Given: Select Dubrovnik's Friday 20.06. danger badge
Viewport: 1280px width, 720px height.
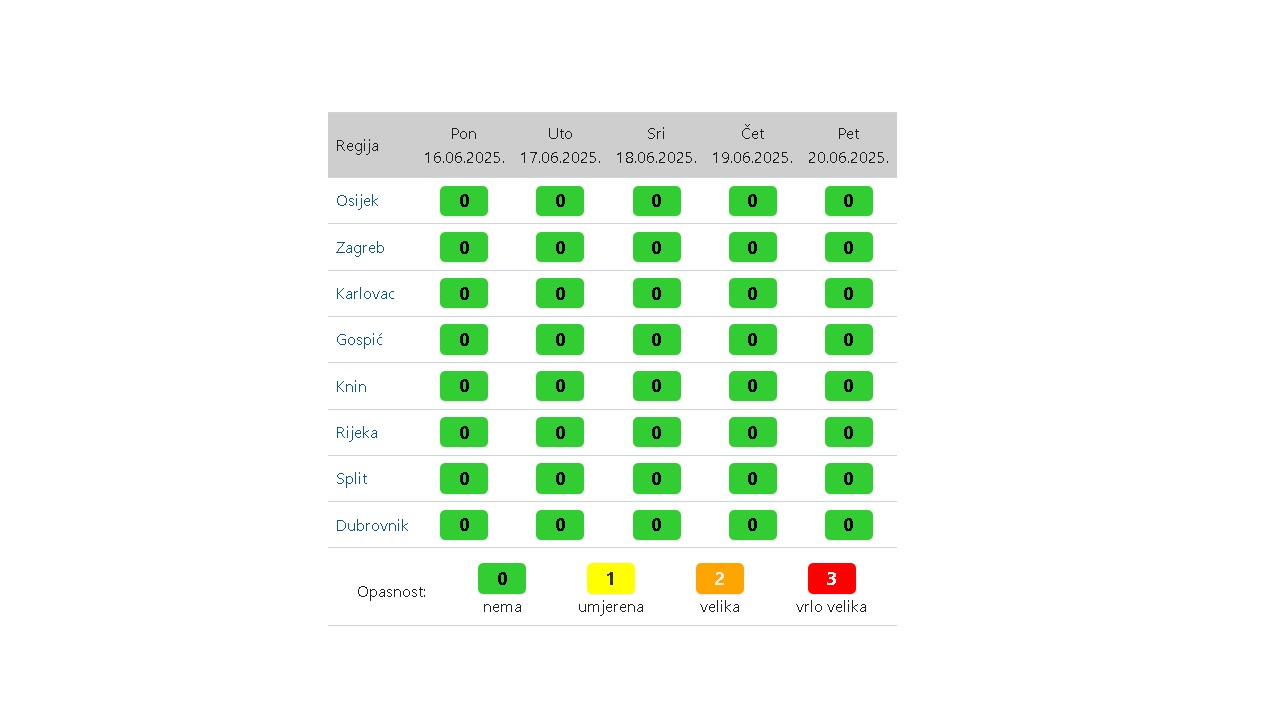Looking at the screenshot, I should (x=849, y=525).
